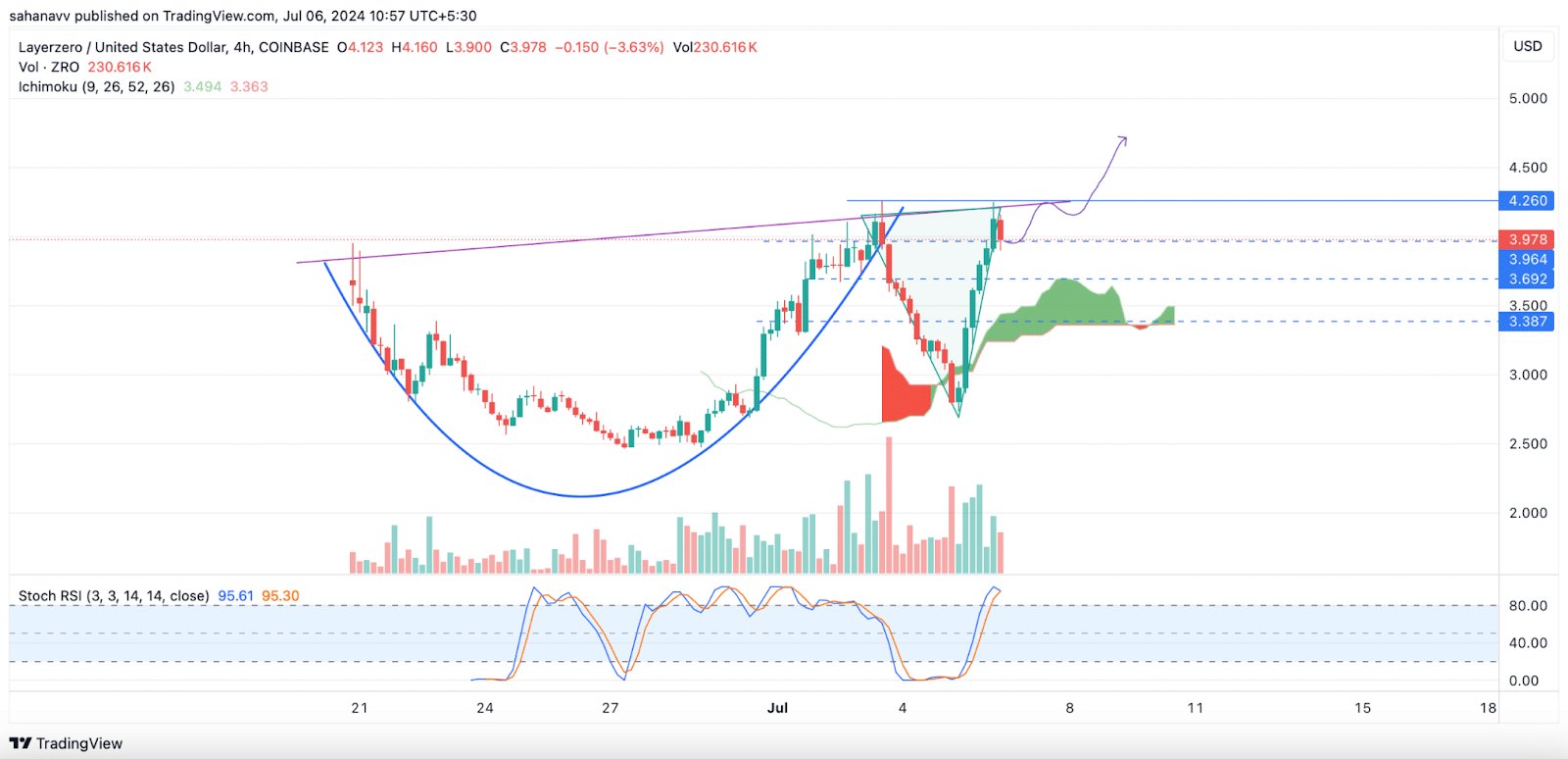Click the Stoch RSI 95.61 value

[x=235, y=596]
